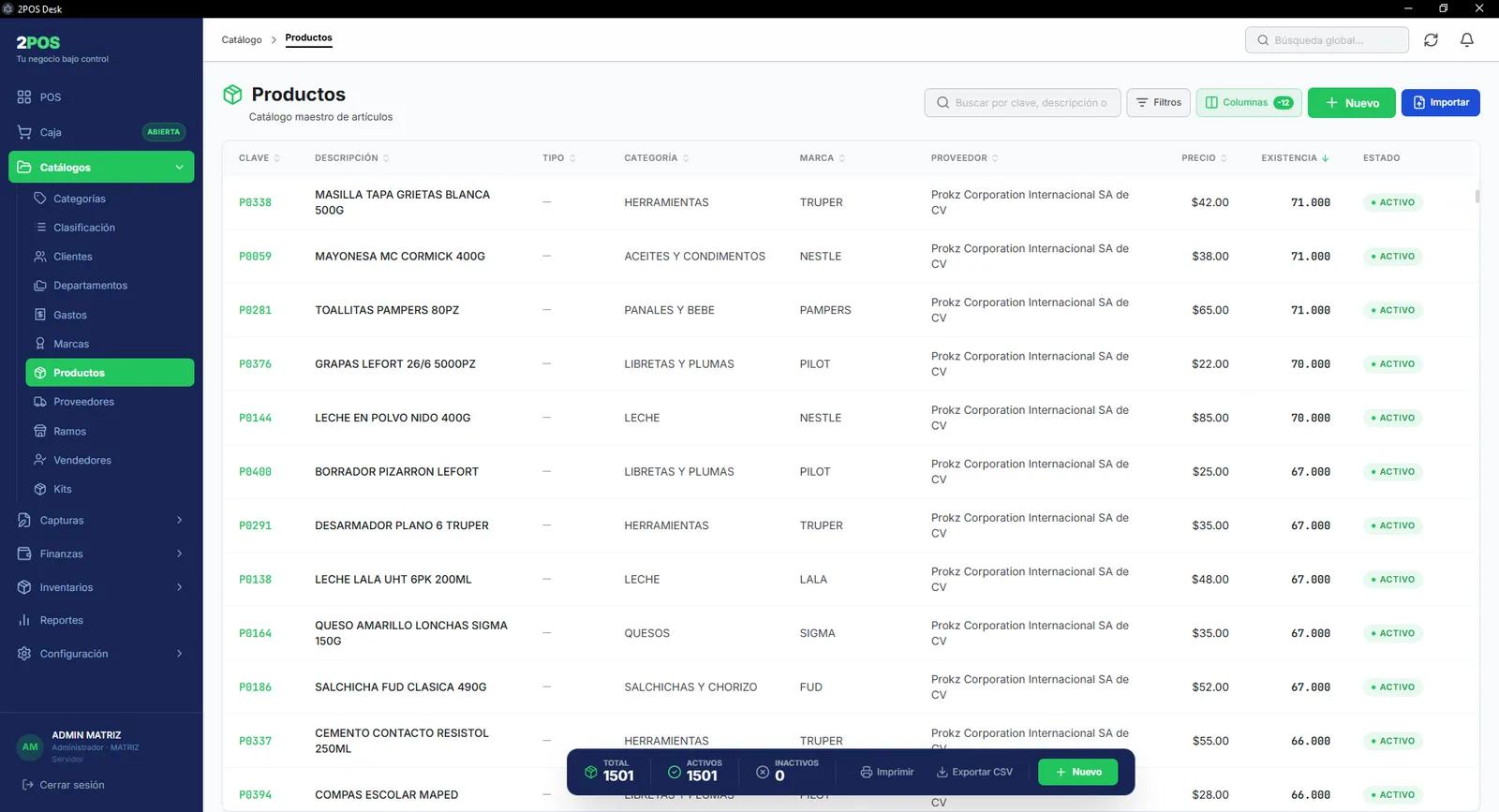Image resolution: width=1499 pixels, height=812 pixels.
Task: Open the Columnas selector dropdown
Action: pyautogui.click(x=1249, y=102)
